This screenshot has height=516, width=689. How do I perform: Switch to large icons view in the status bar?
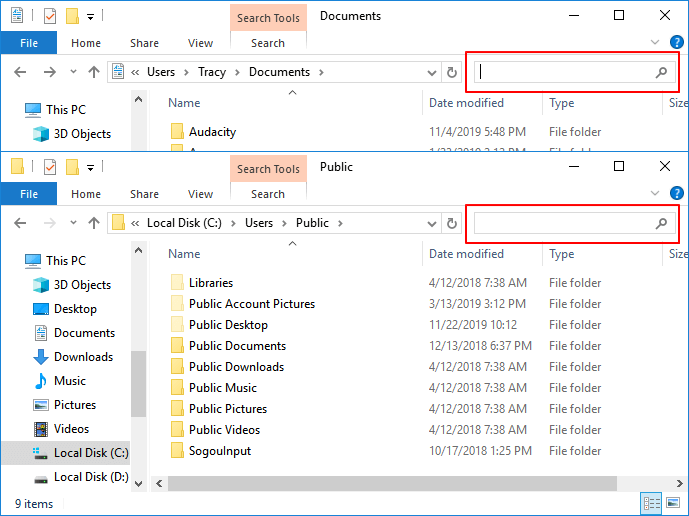tap(675, 503)
